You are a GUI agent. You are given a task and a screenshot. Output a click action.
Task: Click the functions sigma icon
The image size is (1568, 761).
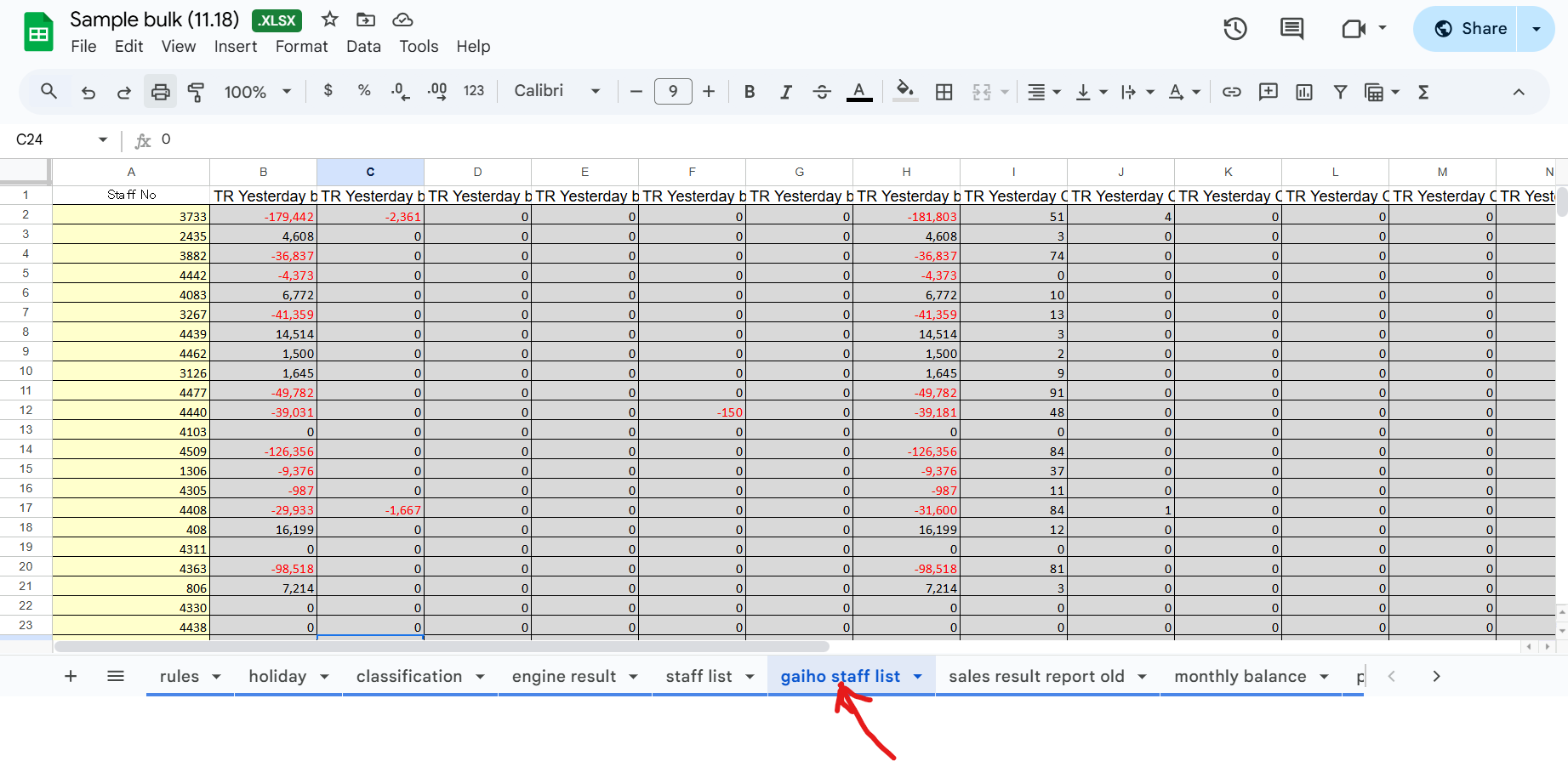(1423, 92)
